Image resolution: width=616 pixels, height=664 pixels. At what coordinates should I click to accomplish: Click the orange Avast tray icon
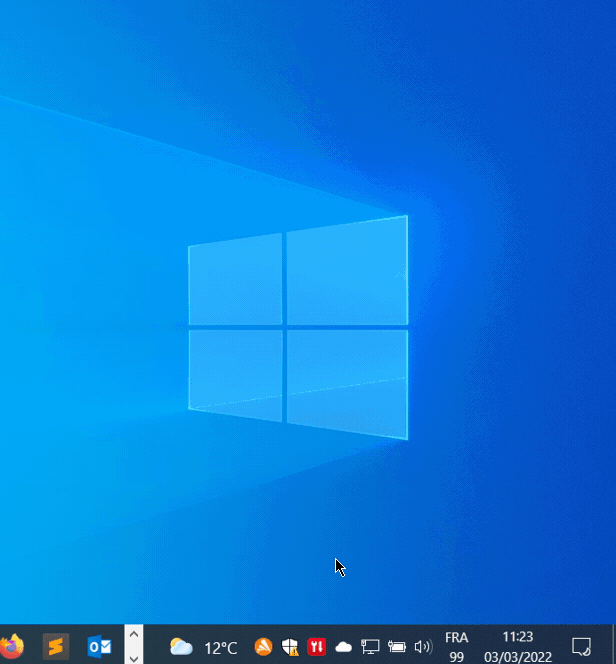[263, 647]
